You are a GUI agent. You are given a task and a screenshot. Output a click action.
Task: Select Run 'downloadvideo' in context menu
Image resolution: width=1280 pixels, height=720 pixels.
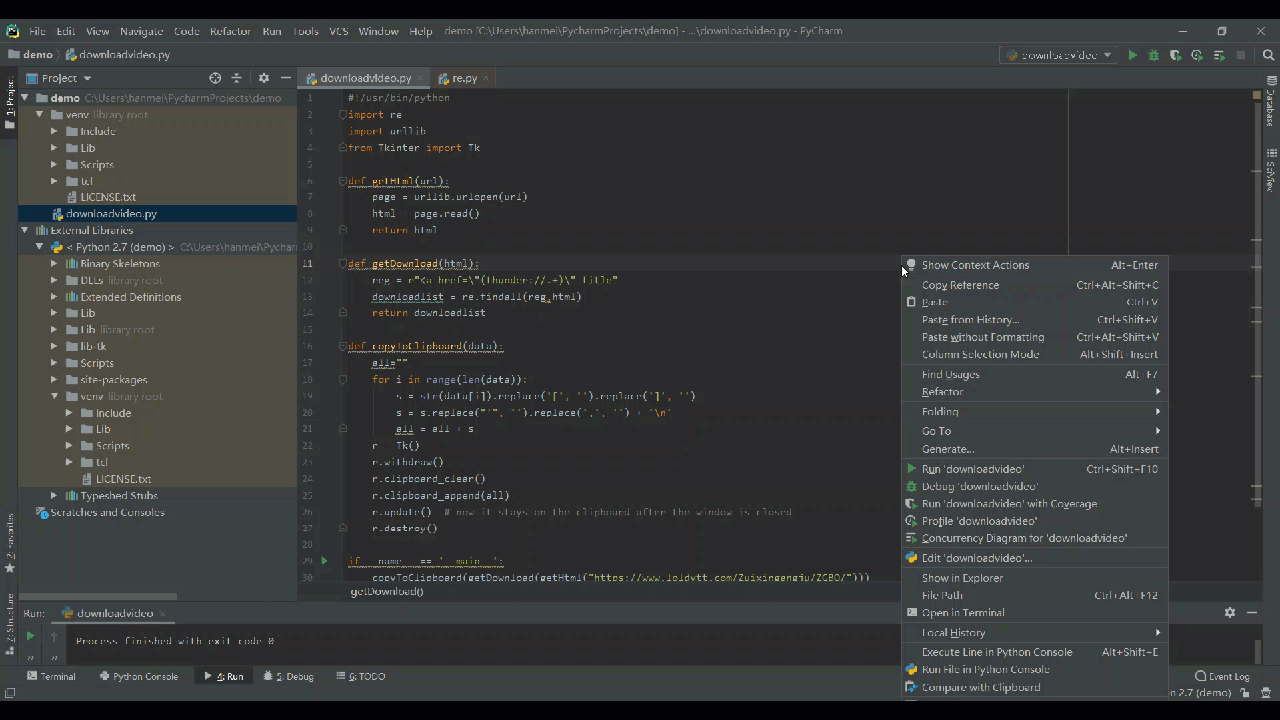tap(1035, 469)
